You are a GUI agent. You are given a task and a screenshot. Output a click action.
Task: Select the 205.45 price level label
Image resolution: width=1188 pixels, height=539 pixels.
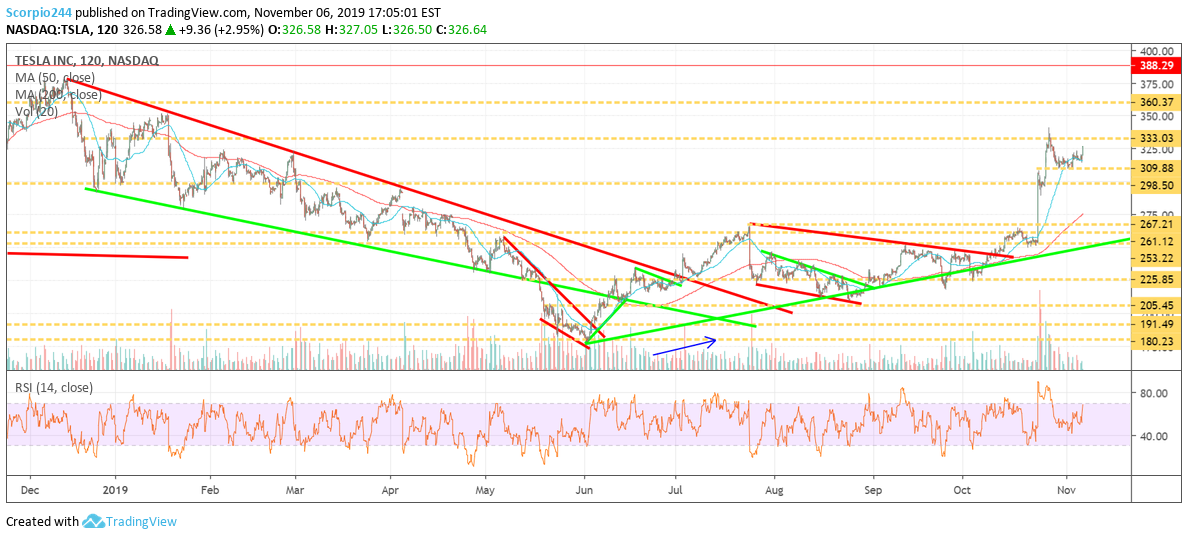pyautogui.click(x=1157, y=306)
